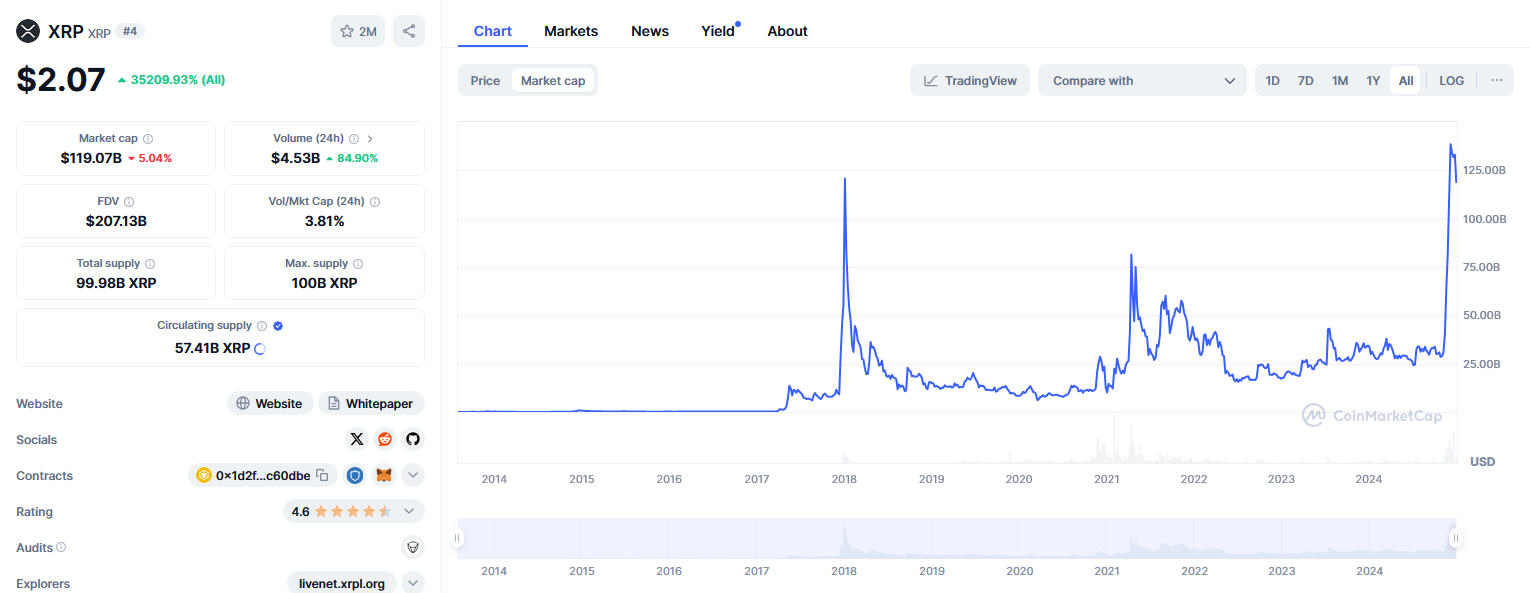Set chart range to 1D

point(1272,80)
